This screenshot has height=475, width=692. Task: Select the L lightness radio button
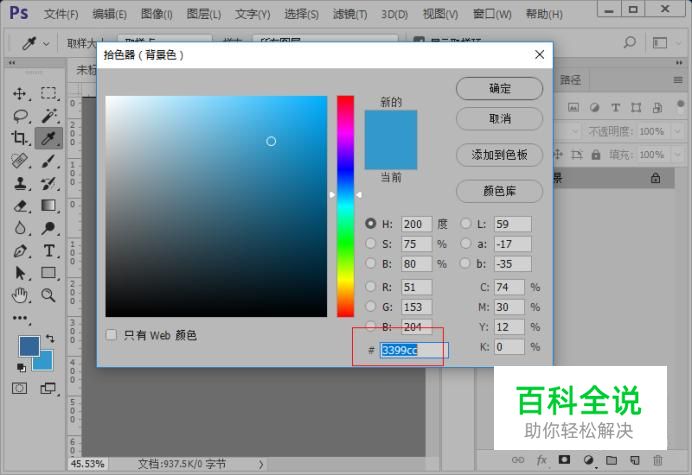[x=465, y=223]
